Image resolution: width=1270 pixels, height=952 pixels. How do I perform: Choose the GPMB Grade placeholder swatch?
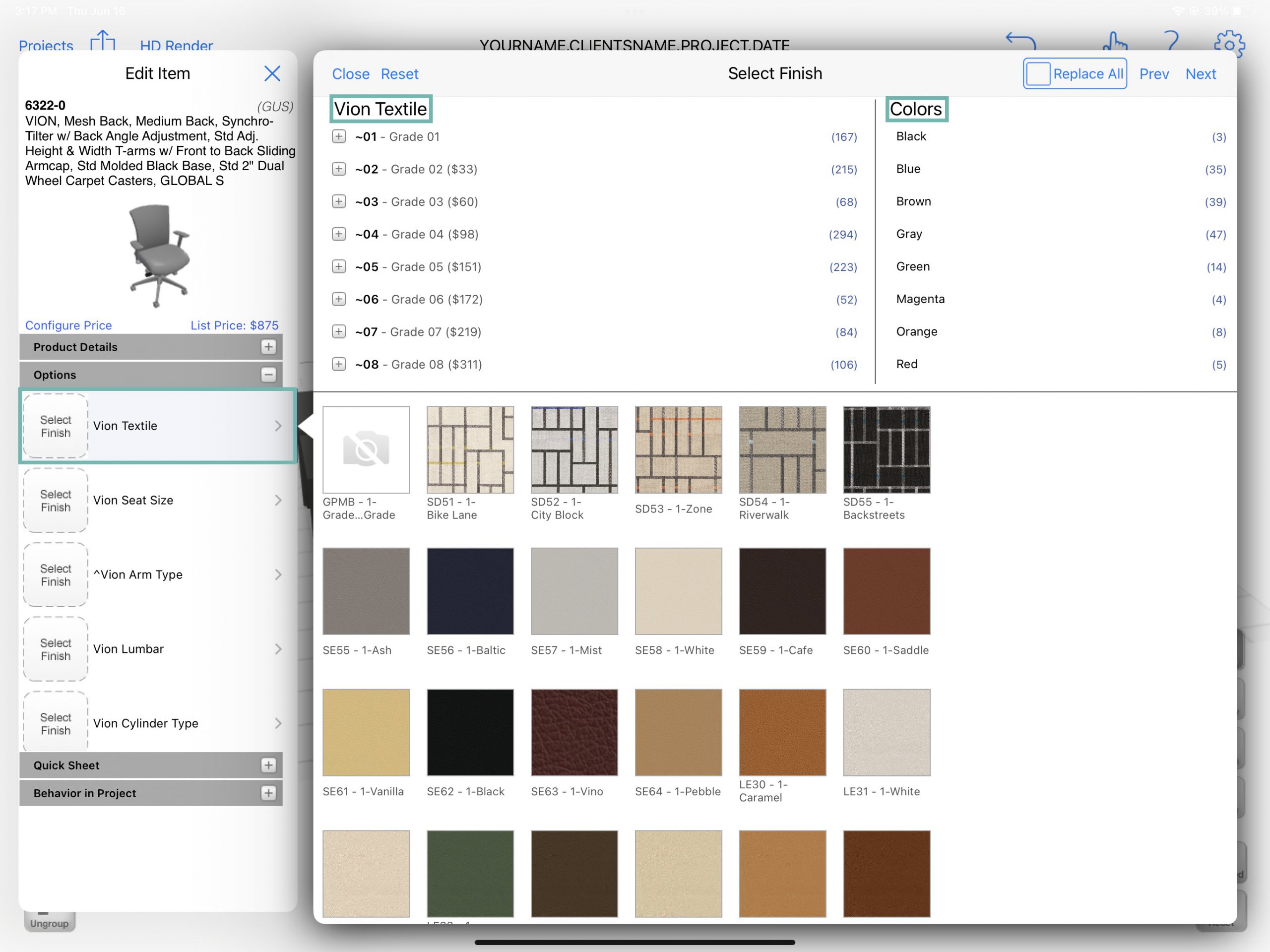coord(366,450)
